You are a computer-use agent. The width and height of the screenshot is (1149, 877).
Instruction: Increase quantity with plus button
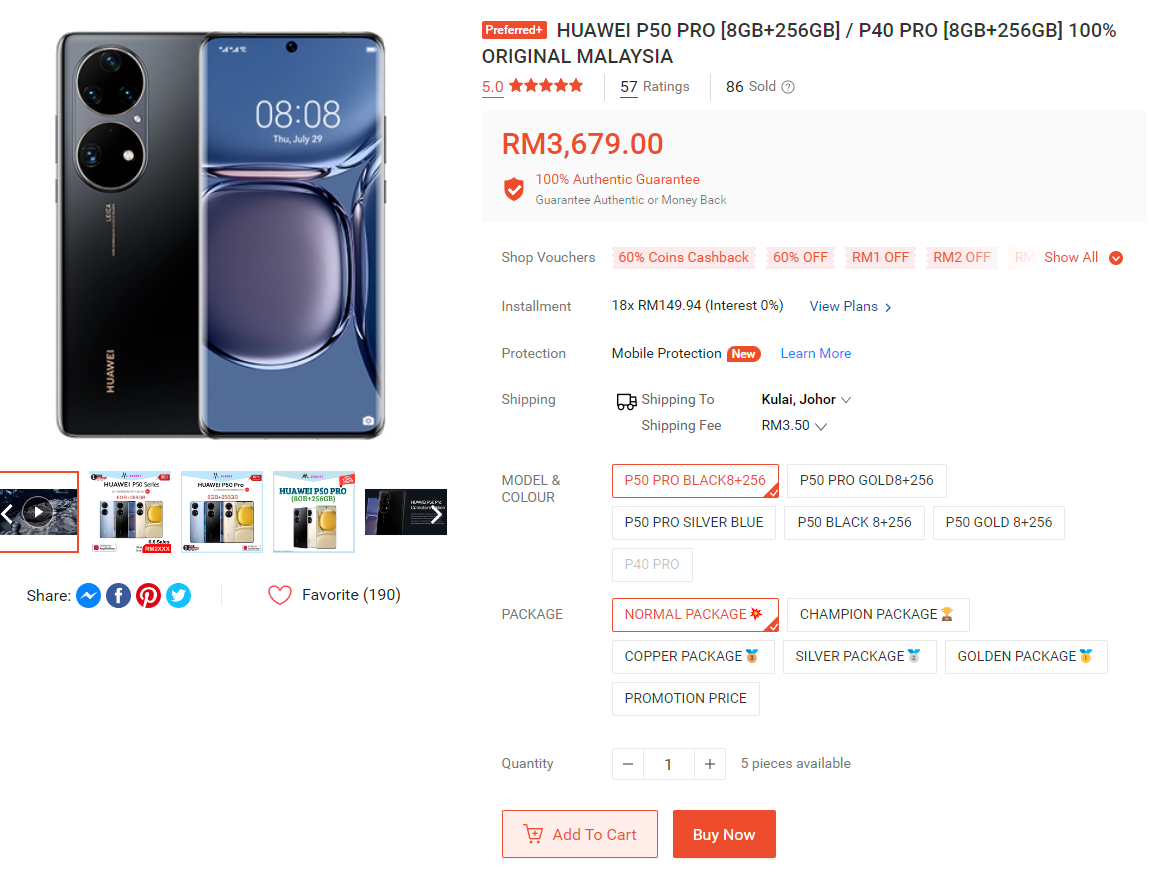[709, 764]
